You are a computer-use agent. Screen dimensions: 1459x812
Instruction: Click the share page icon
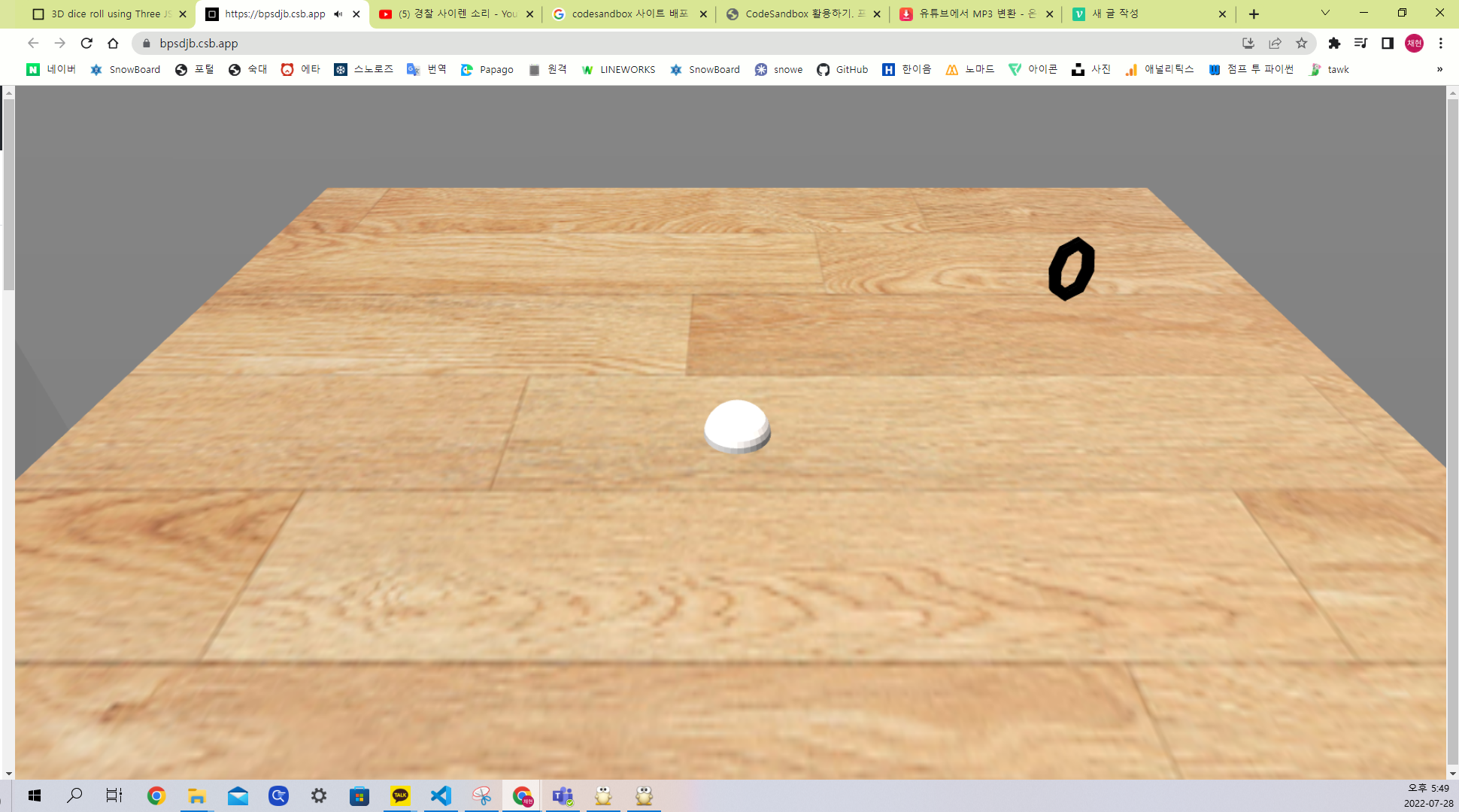pos(1275,43)
